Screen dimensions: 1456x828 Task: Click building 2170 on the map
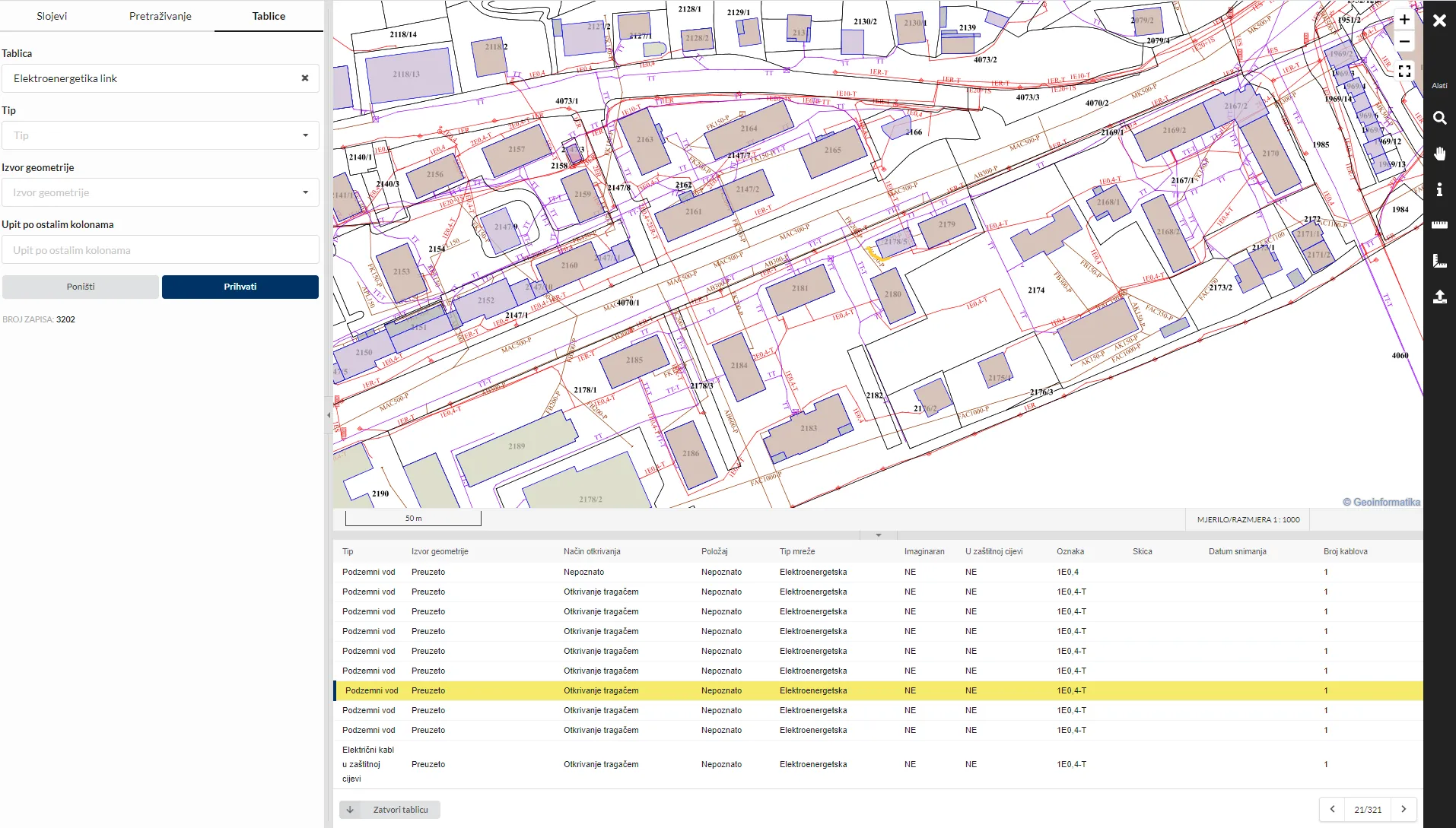tap(1270, 154)
